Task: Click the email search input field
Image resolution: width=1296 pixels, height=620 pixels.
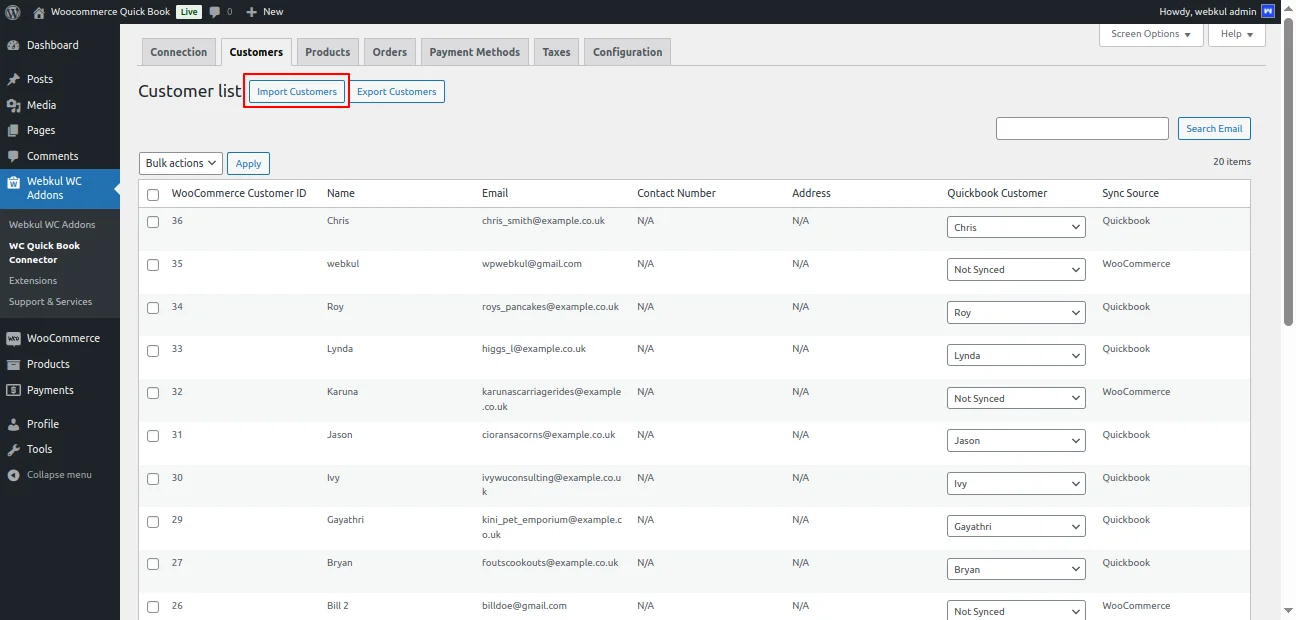Action: (x=1081, y=128)
